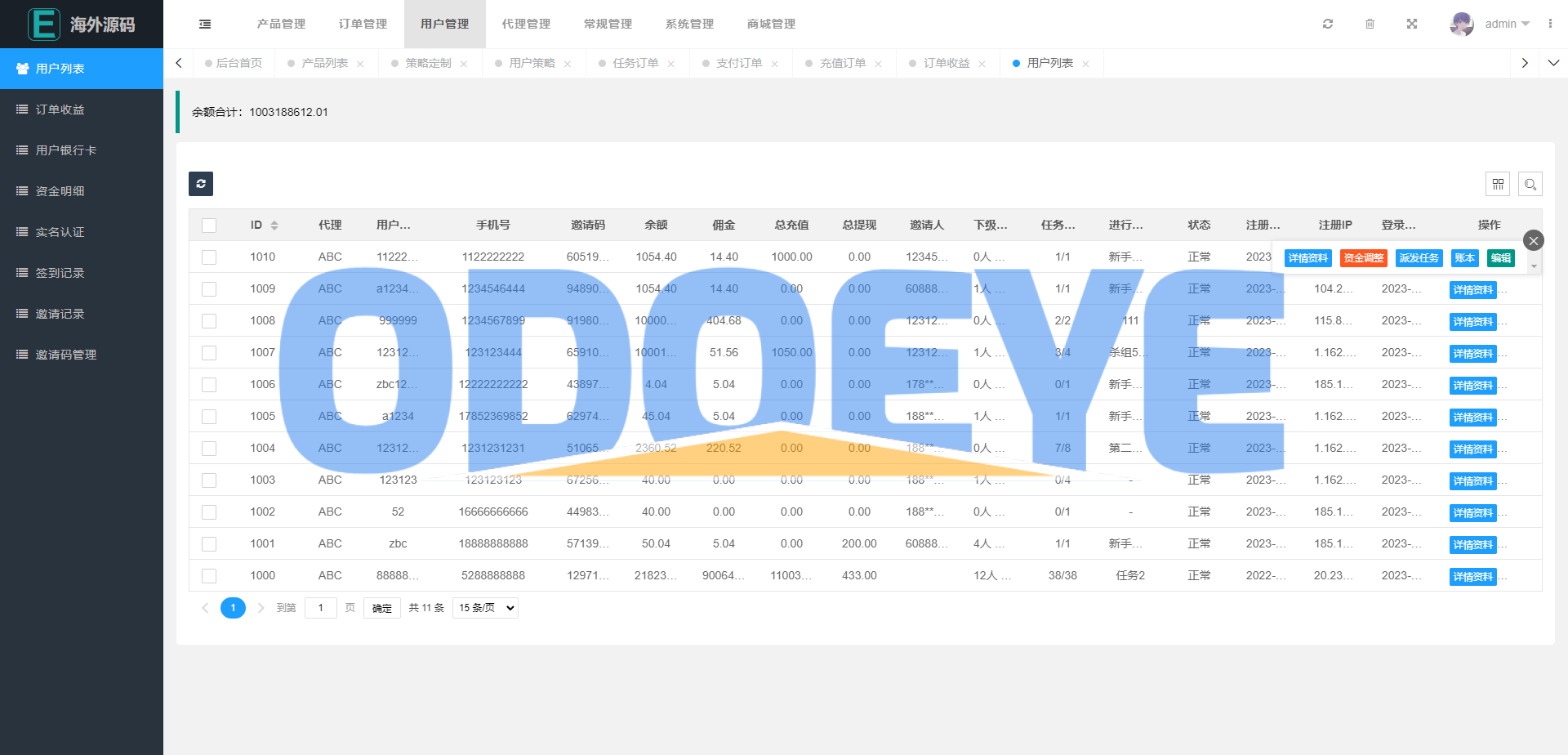Open 用户银行卡 in the sidebar
Screen dimensions: 1568x755
tap(82, 150)
